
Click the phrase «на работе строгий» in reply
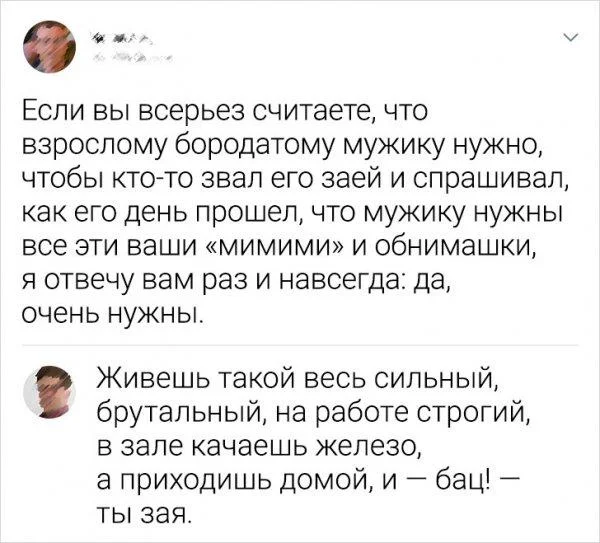(422, 411)
